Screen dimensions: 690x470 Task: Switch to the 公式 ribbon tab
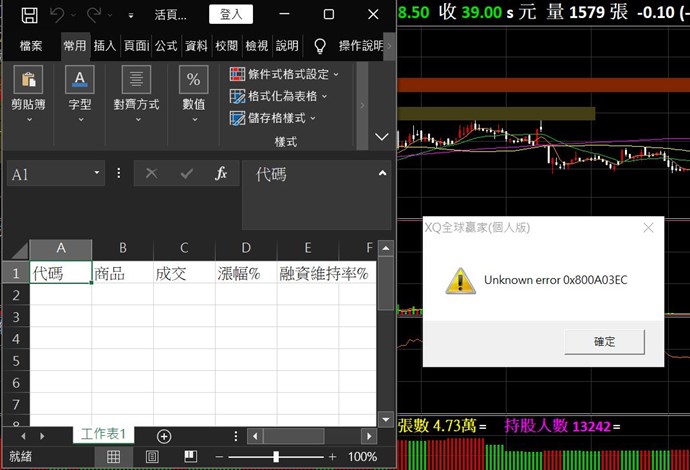(x=166, y=46)
